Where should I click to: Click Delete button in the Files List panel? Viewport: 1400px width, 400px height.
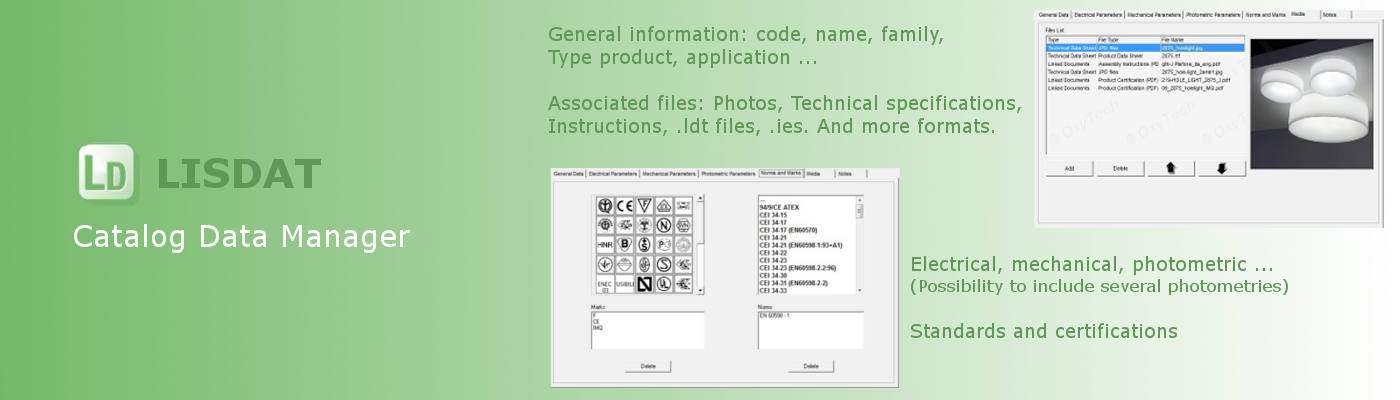click(x=1121, y=168)
